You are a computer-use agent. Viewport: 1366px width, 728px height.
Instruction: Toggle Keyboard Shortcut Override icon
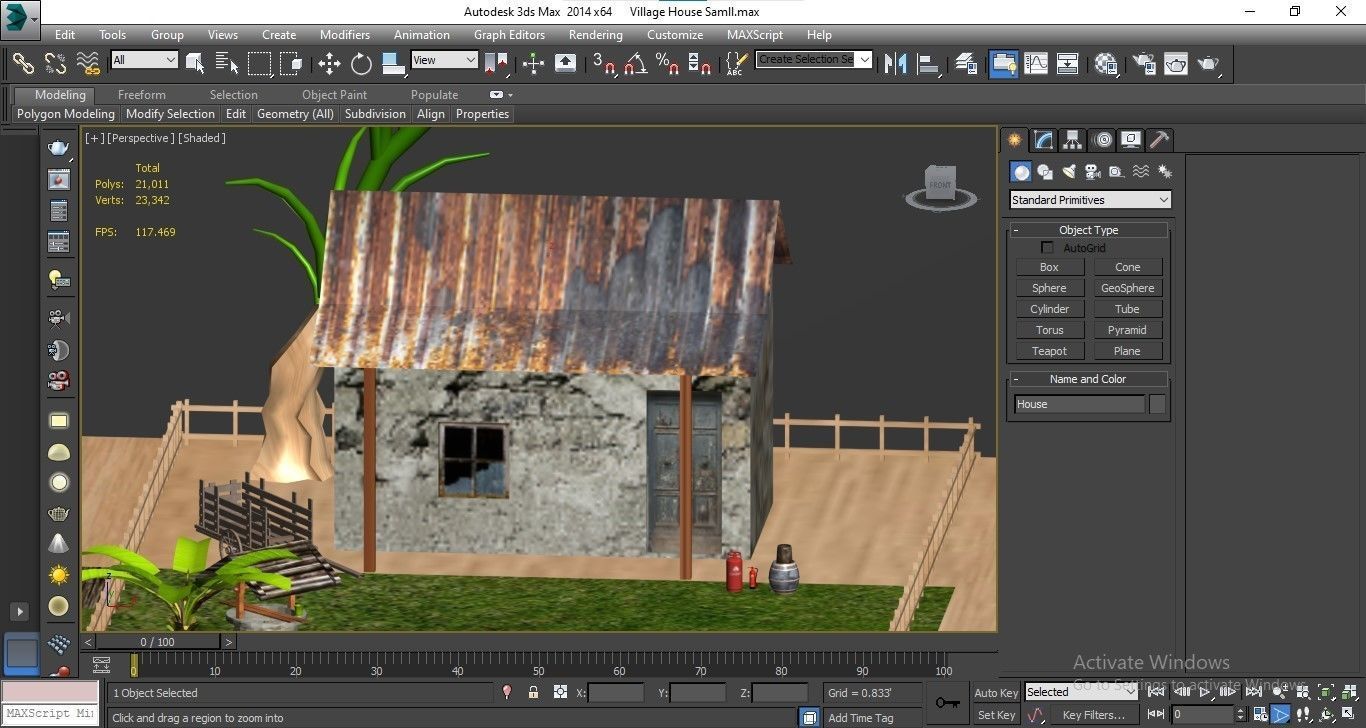(x=566, y=63)
